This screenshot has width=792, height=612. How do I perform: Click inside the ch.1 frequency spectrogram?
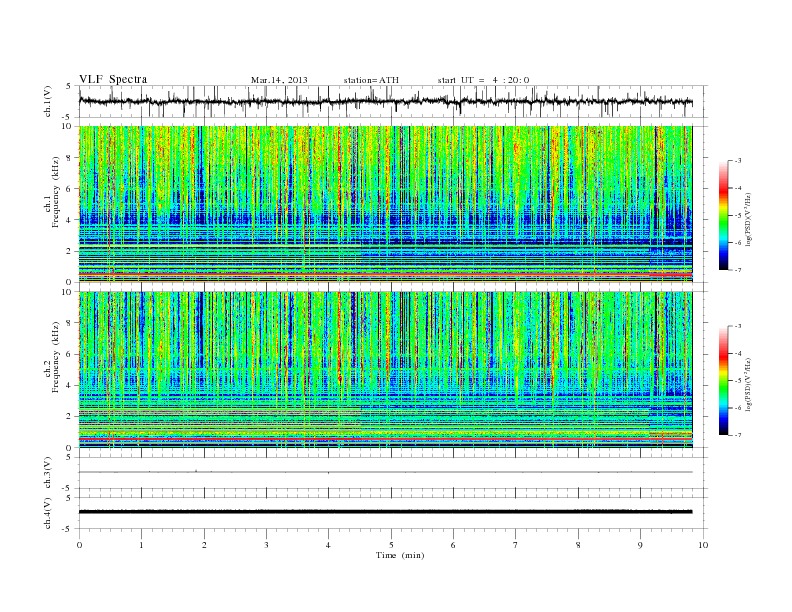(x=385, y=204)
